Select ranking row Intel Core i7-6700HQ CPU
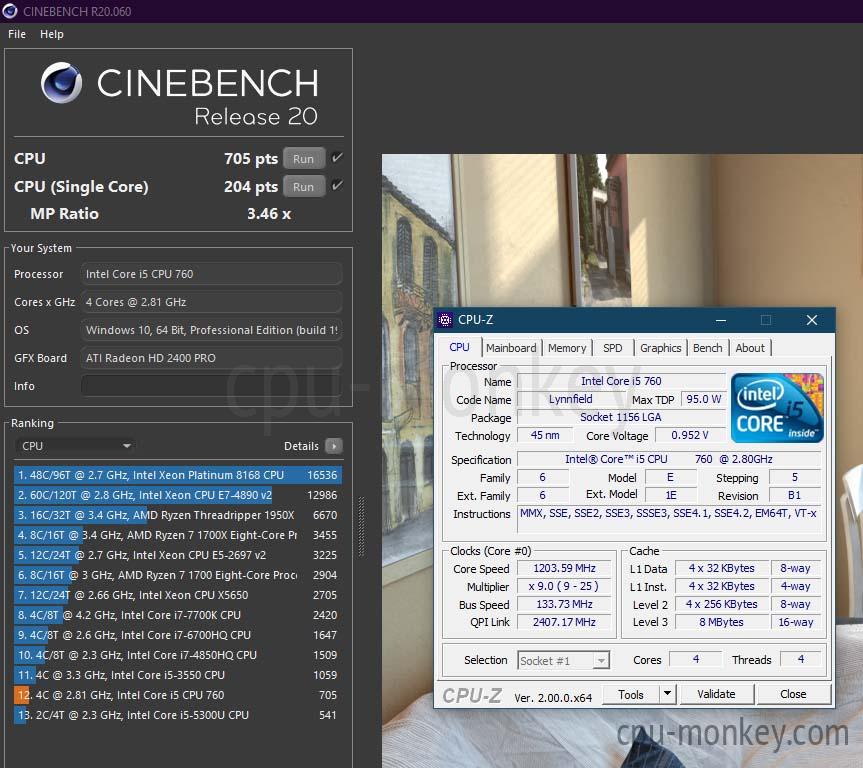Screen dimensions: 863x768 (178, 635)
